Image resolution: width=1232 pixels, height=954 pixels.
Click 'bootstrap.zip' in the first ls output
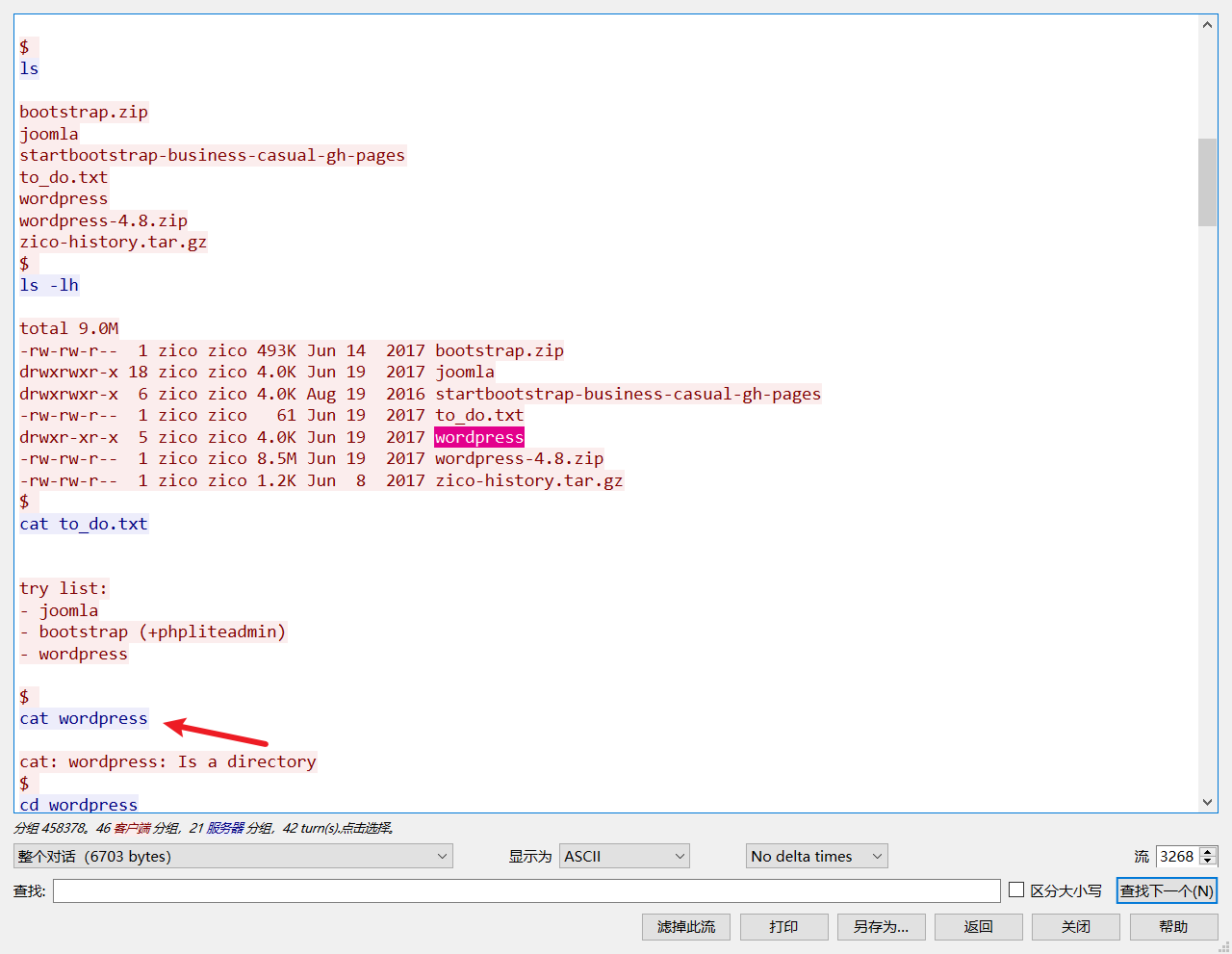[x=84, y=112]
